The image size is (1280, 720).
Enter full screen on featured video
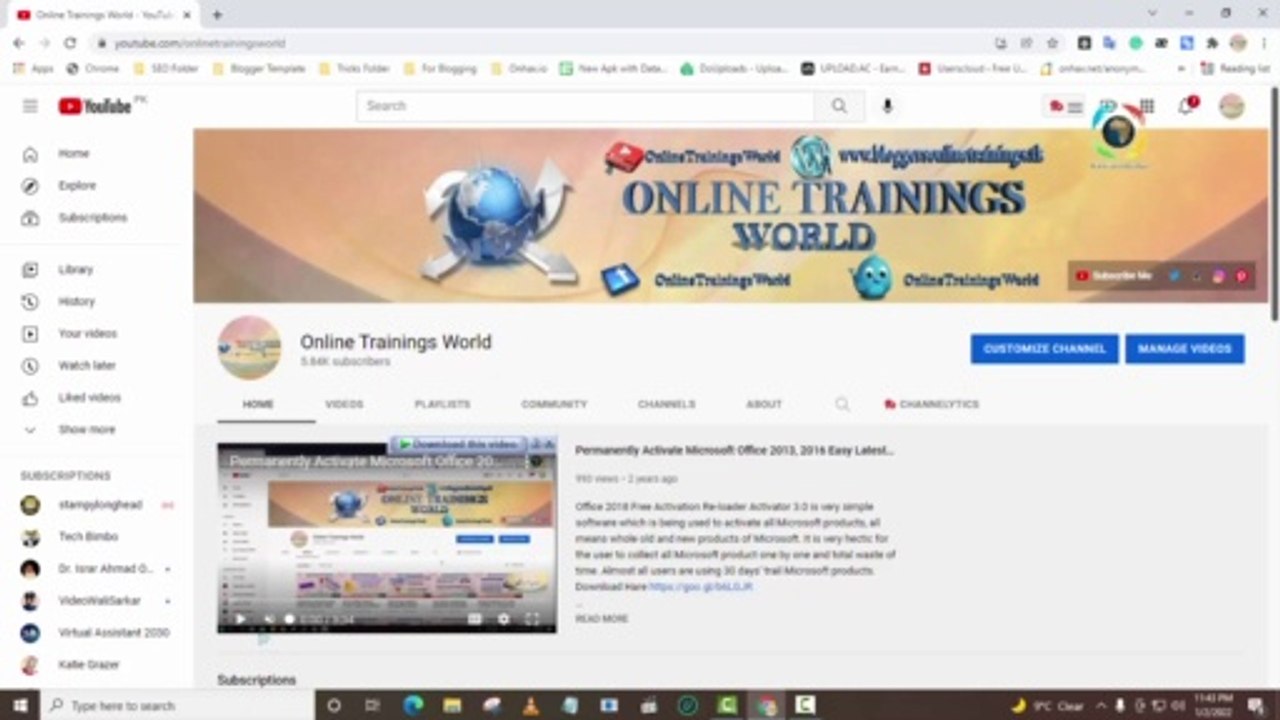coord(533,619)
